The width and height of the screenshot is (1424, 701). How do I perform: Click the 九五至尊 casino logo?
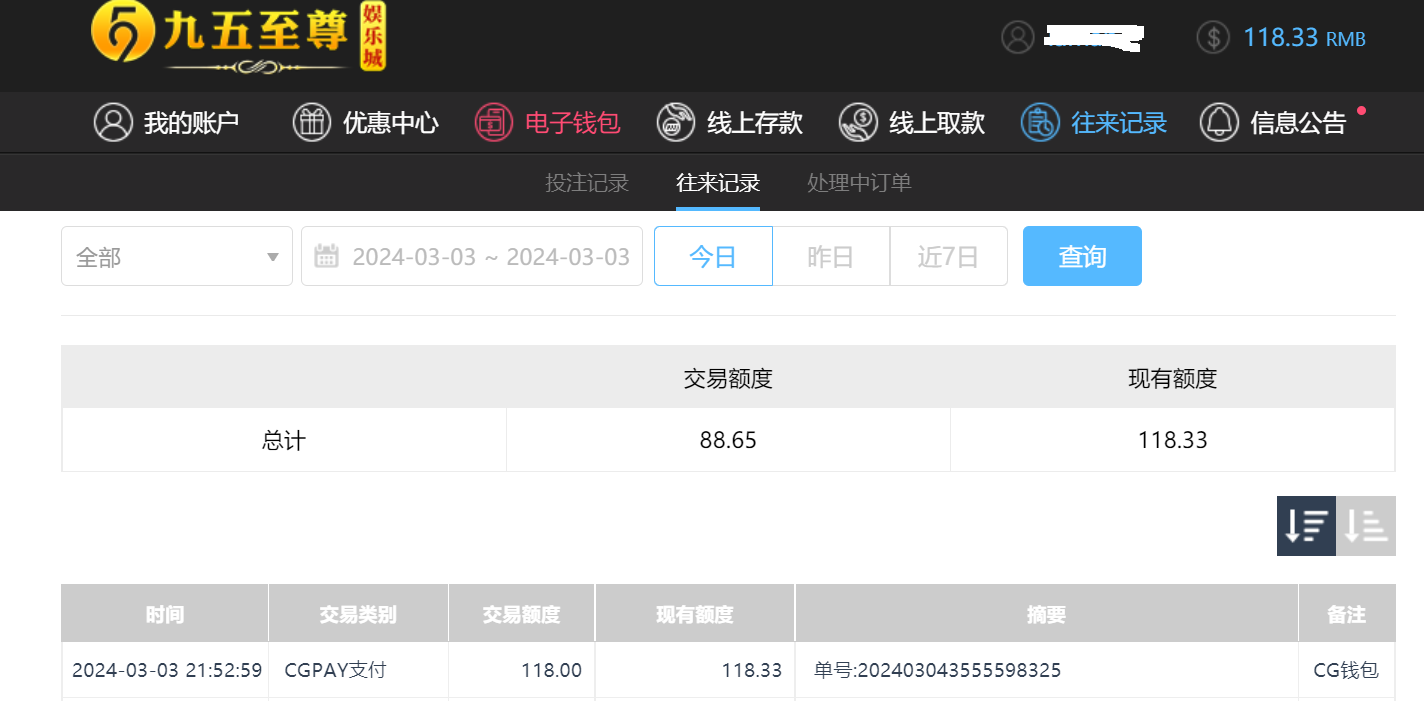coord(238,37)
